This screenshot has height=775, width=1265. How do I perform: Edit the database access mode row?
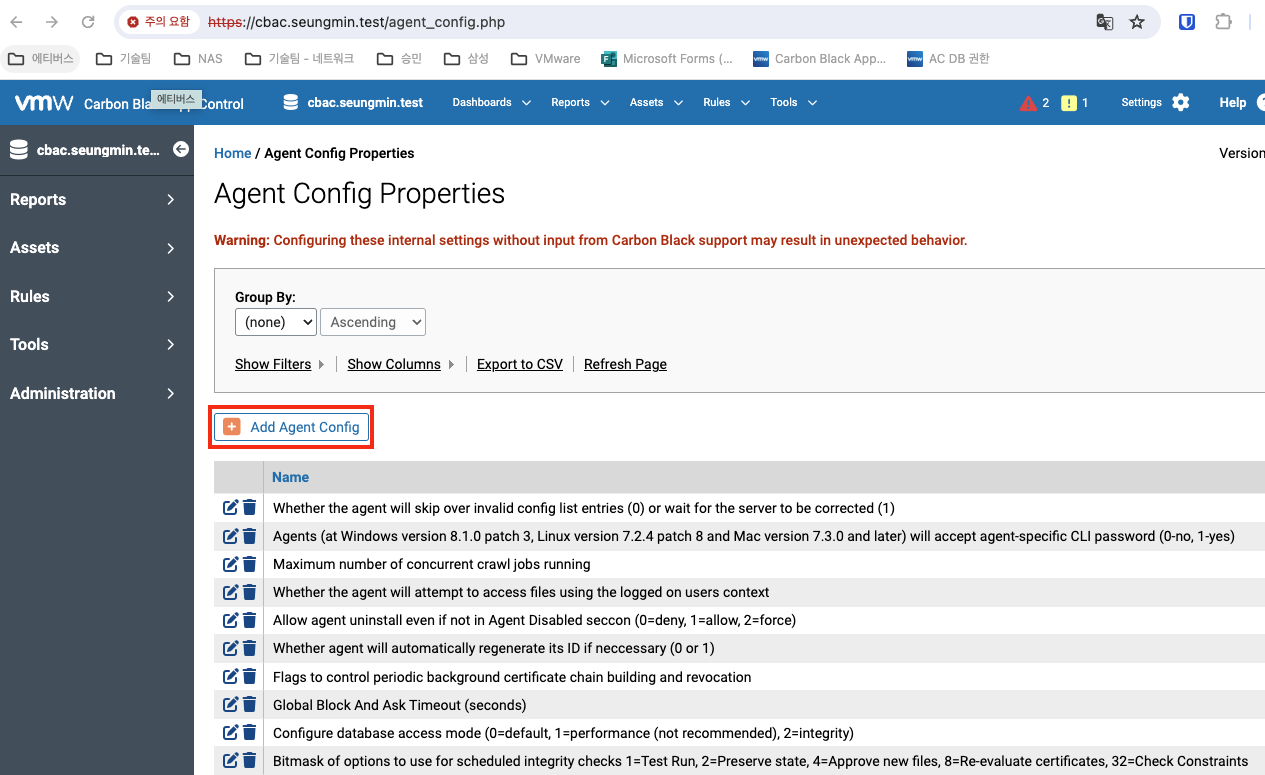pyautogui.click(x=230, y=733)
